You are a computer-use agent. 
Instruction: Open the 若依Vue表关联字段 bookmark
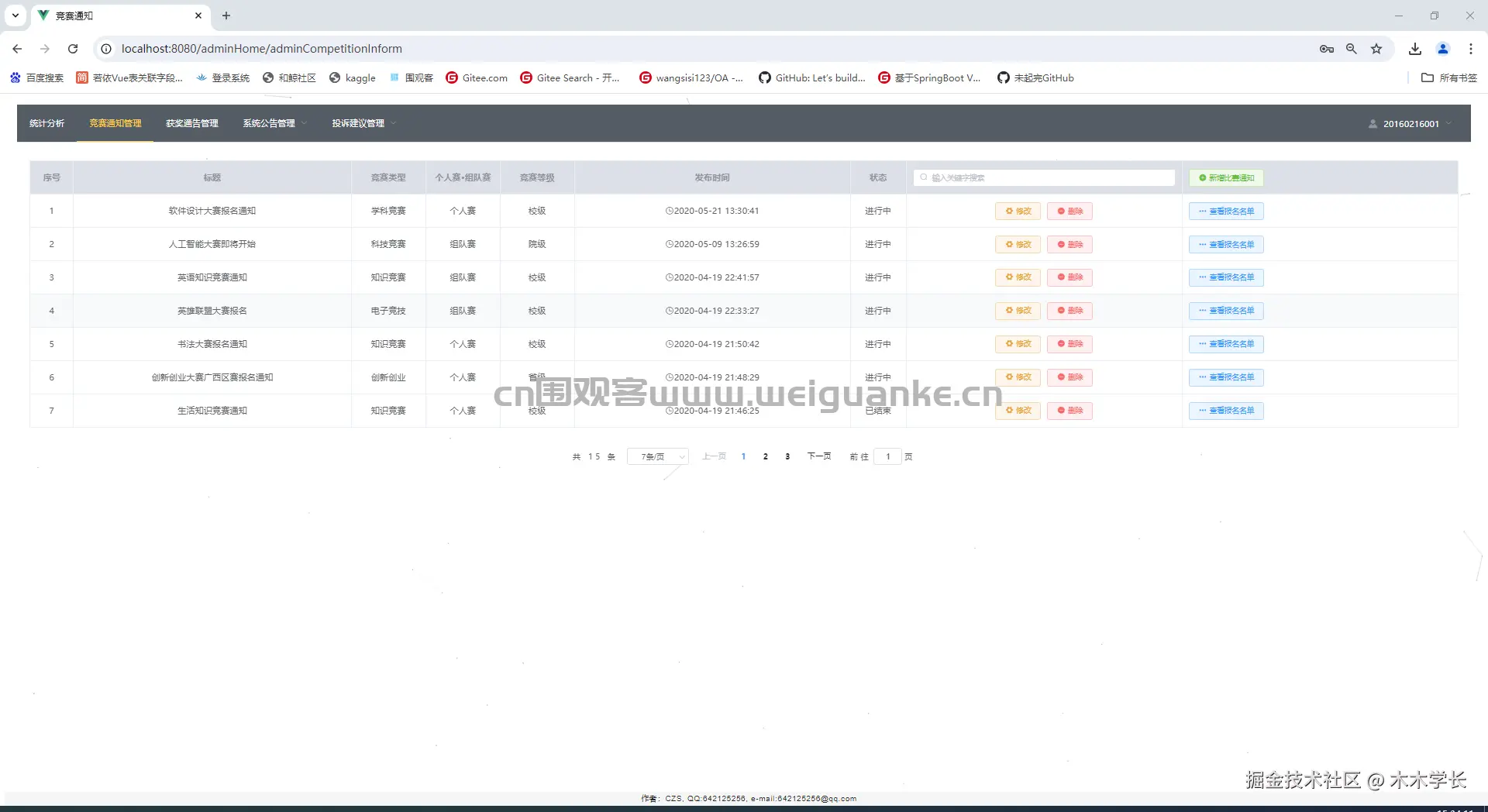click(129, 77)
